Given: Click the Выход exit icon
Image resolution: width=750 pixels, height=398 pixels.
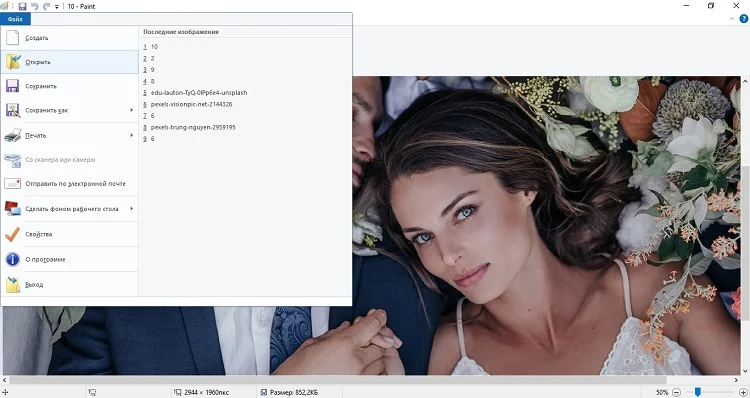Looking at the screenshot, I should click(13, 284).
